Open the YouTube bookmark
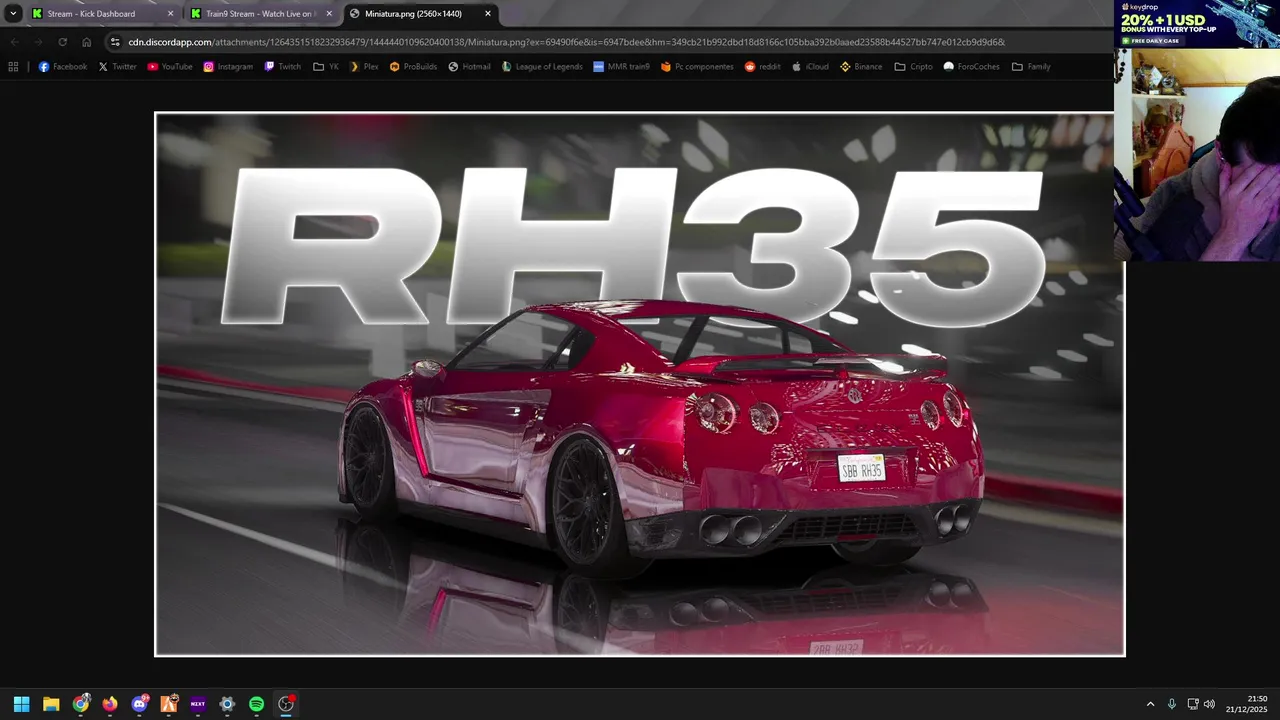The height and width of the screenshot is (720, 1280). click(170, 67)
